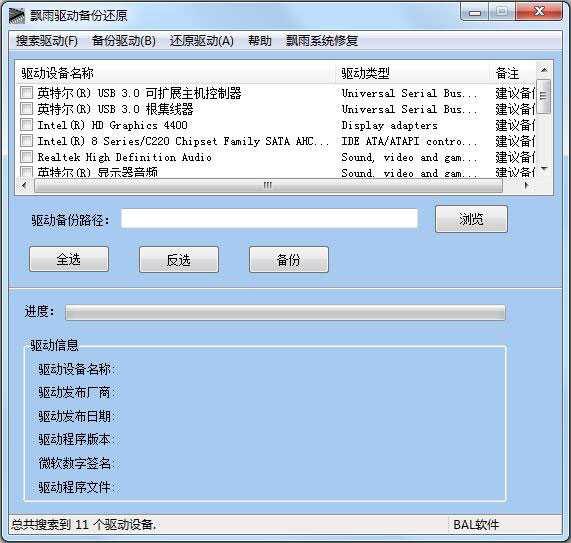Viewport: 571px width, 543px height.
Task: Check the 英特尔(R) USB 3.0 根集线器 checkbox
Action: point(26,109)
